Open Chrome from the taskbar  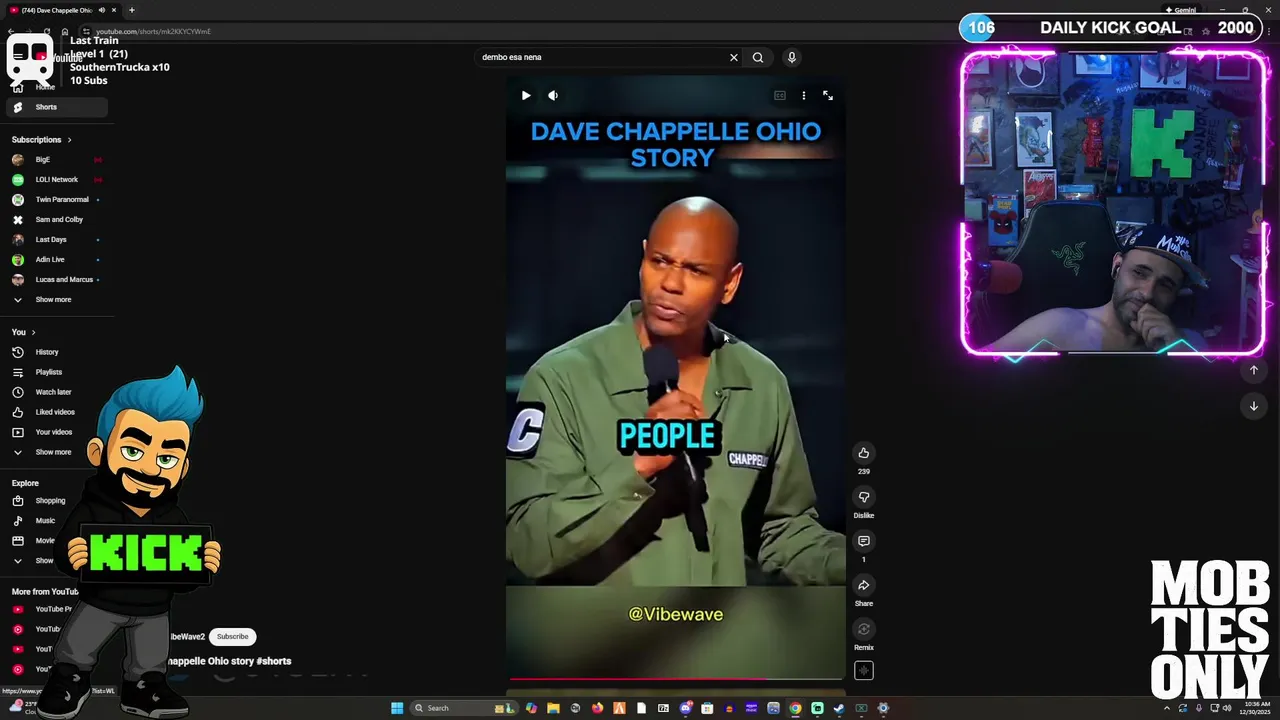(795, 708)
